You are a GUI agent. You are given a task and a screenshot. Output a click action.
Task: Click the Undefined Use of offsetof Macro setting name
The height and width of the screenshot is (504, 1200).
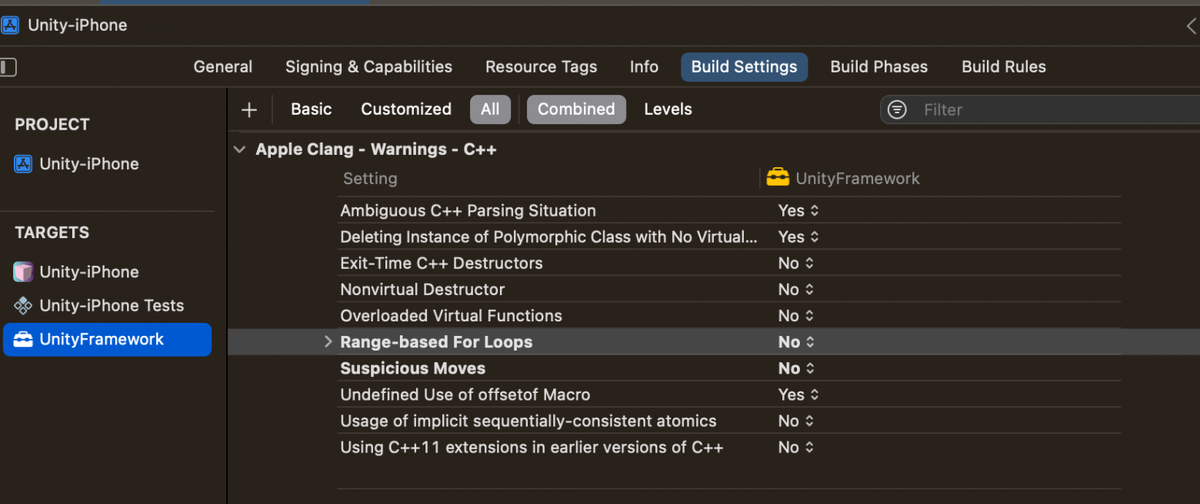[465, 395]
